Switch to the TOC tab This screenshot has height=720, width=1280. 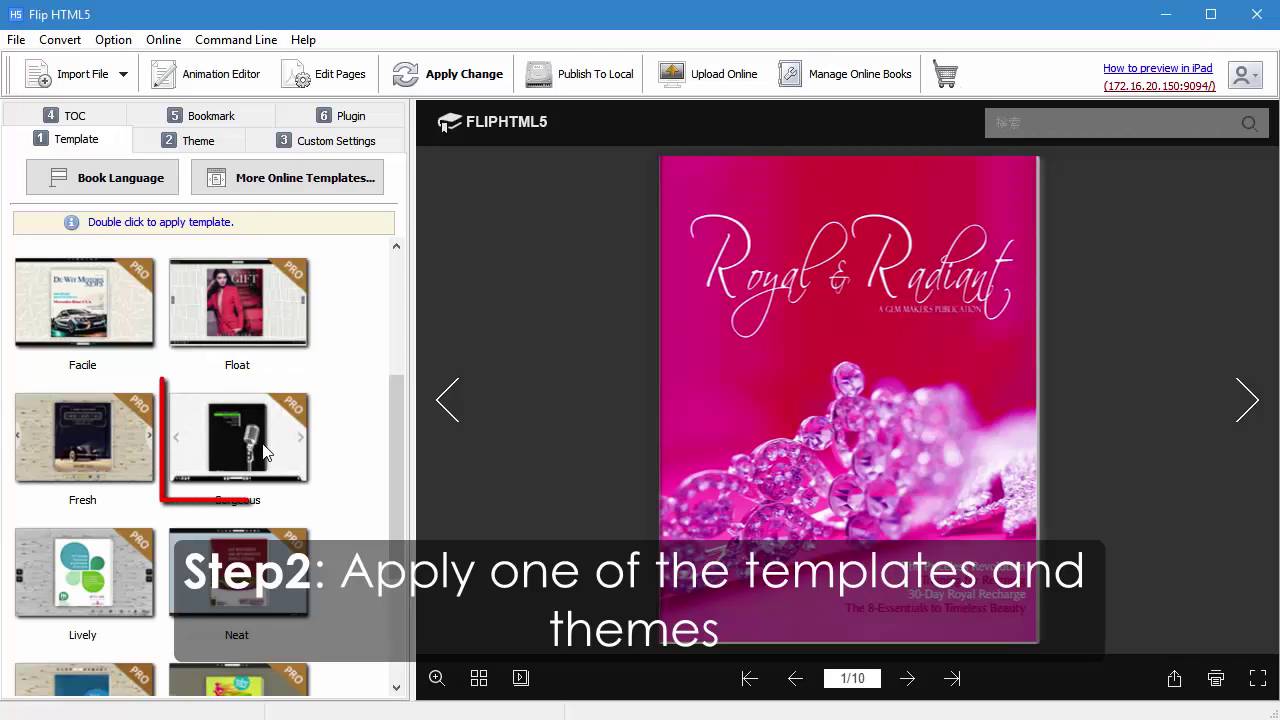coord(65,115)
